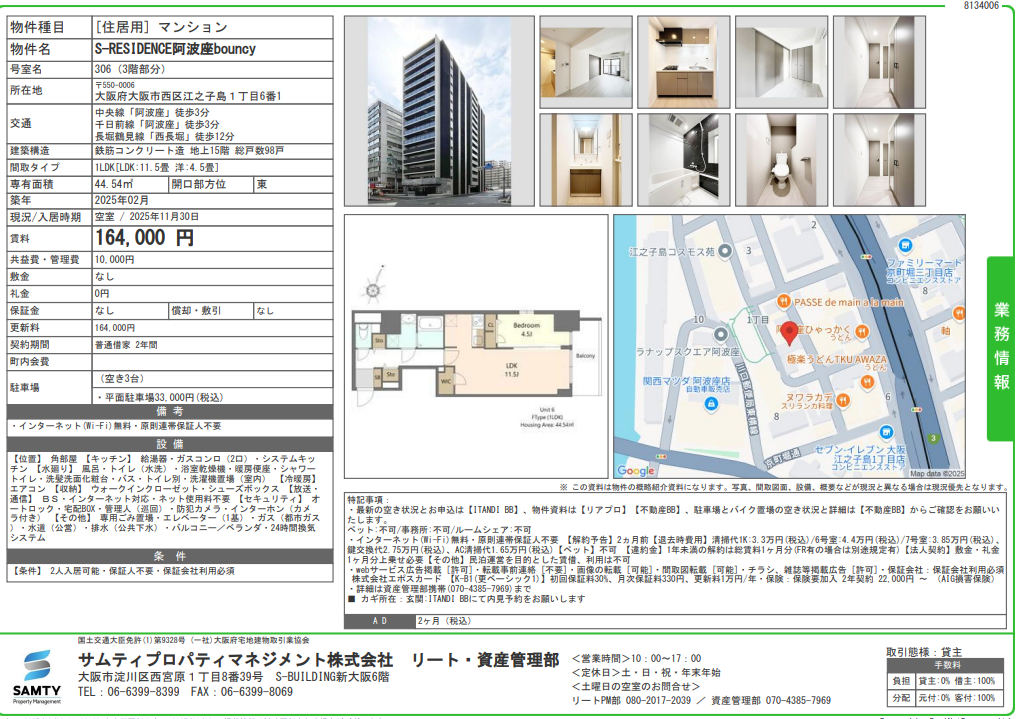Open the toilet room photo

coord(781,159)
